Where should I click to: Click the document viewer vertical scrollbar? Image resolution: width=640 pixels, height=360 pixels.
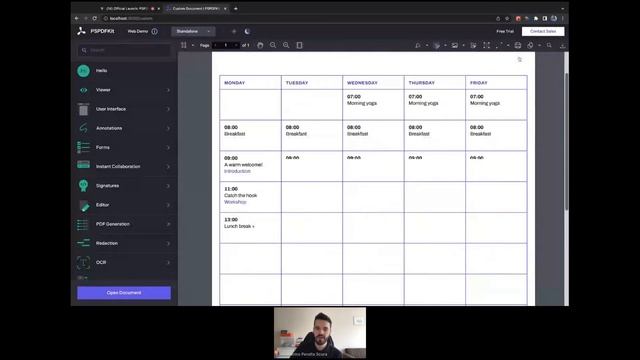click(x=566, y=142)
